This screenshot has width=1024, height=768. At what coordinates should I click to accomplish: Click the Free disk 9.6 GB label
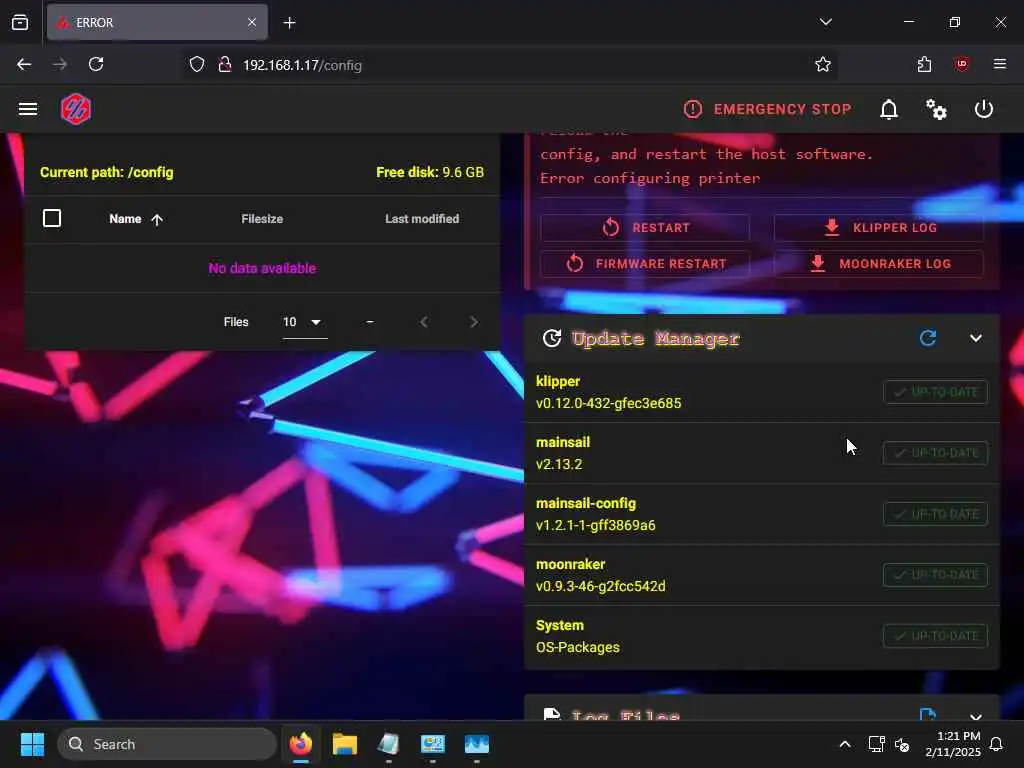430,172
